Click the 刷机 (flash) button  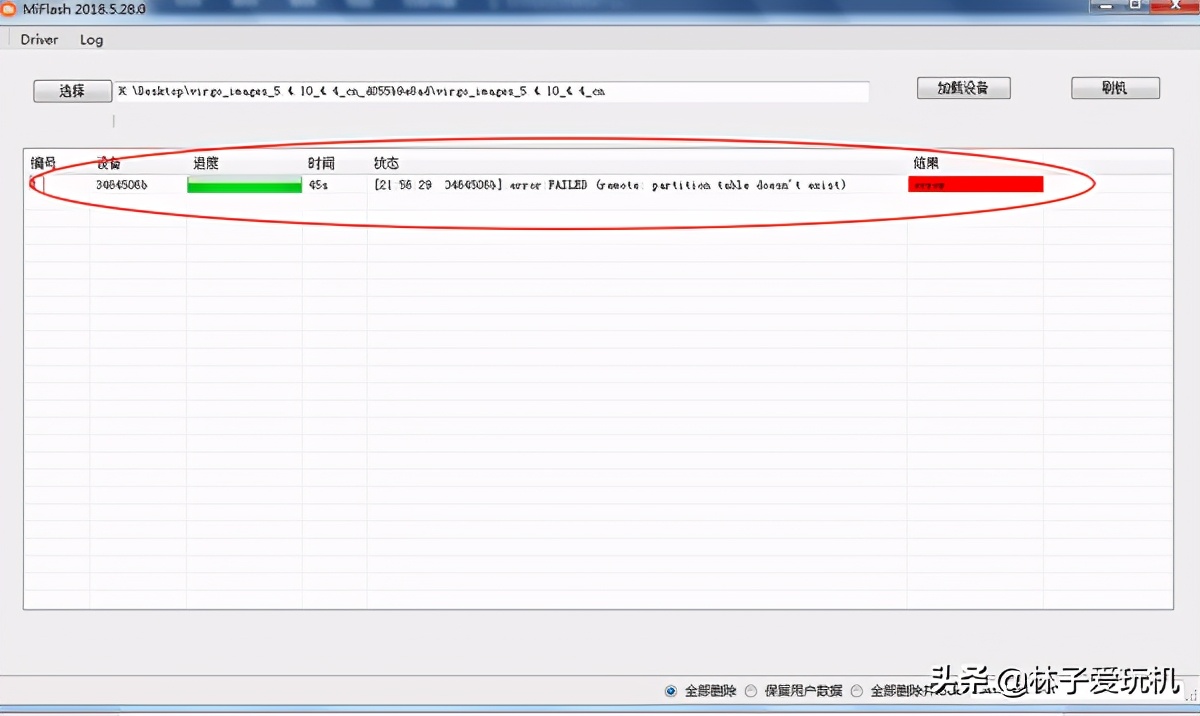tap(1116, 88)
